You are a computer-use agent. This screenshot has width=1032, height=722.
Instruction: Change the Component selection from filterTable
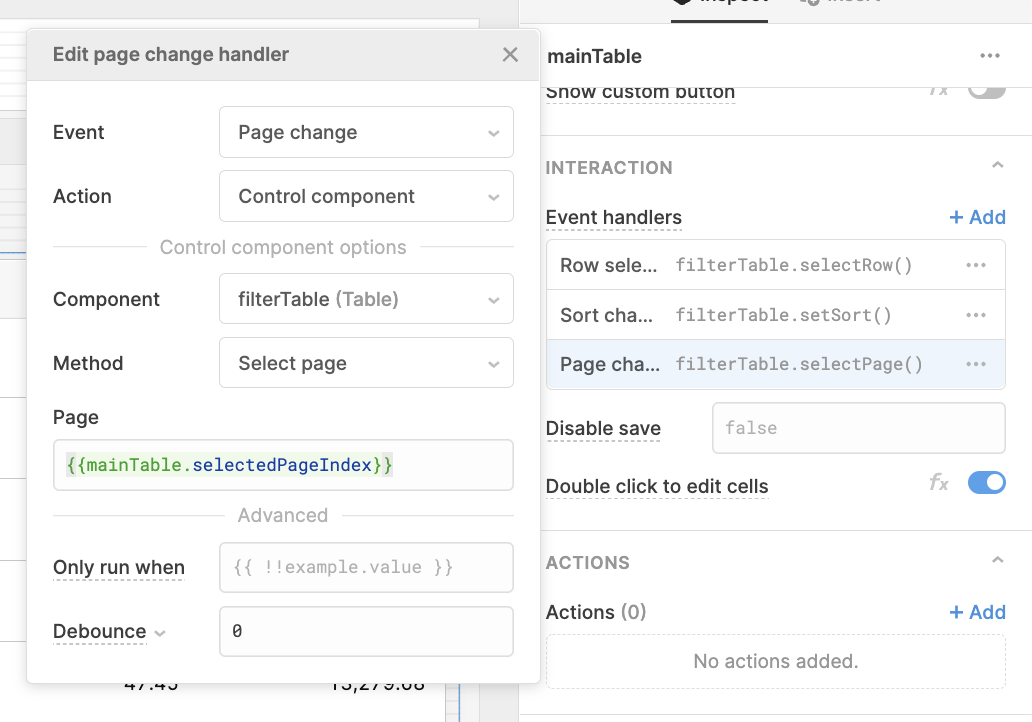[x=365, y=299]
